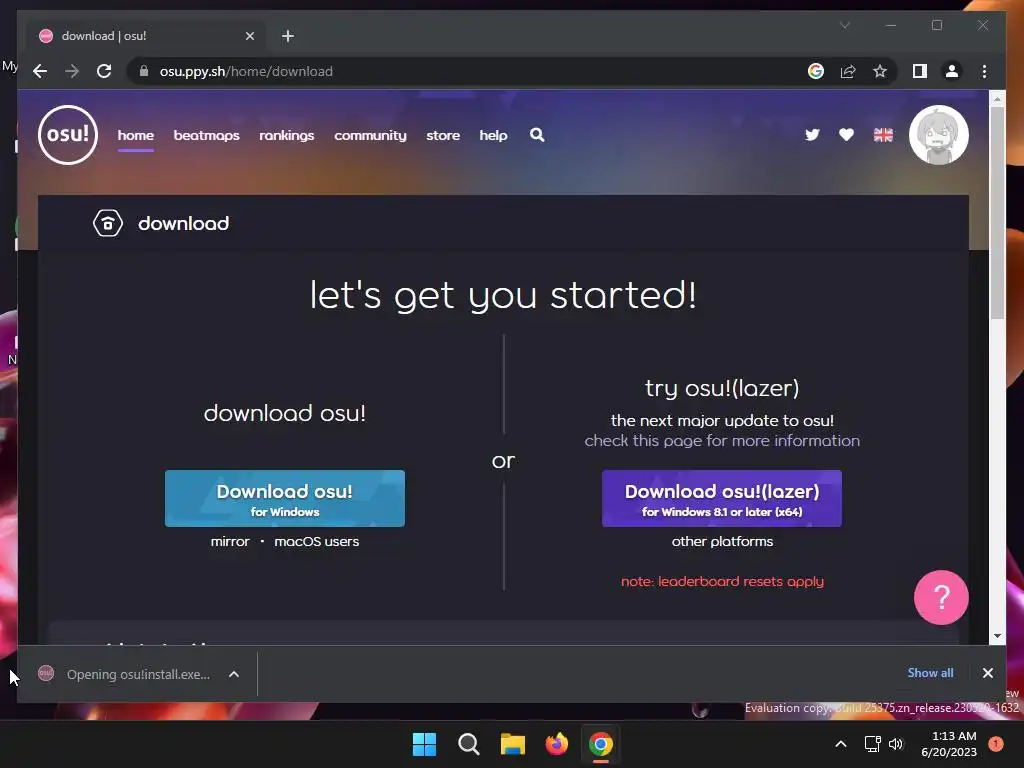Click the osu! logo in site header

pyautogui.click(x=68, y=135)
